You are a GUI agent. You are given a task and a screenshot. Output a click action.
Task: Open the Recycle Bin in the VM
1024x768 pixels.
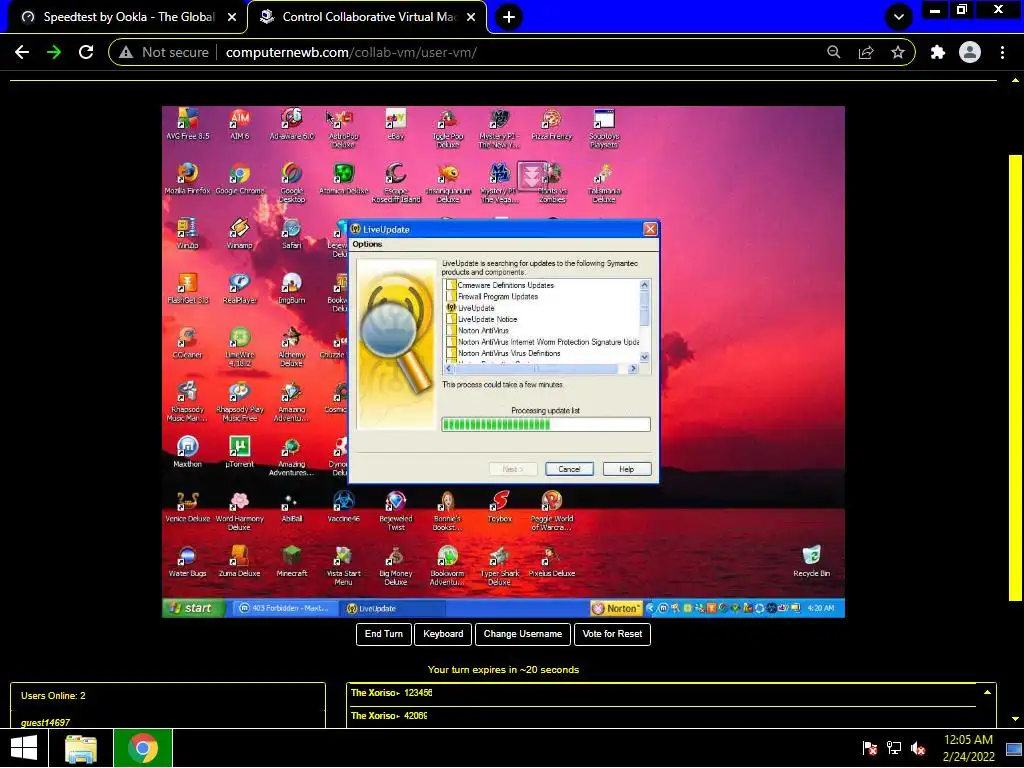click(811, 562)
